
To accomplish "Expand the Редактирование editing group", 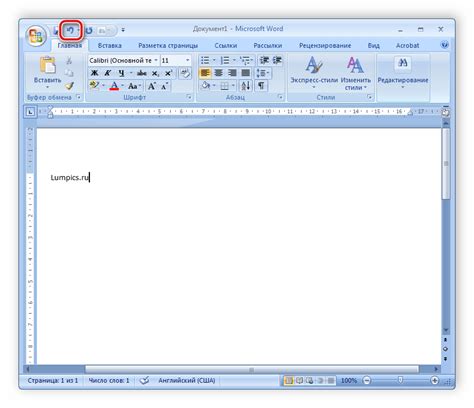I will click(x=403, y=73).
